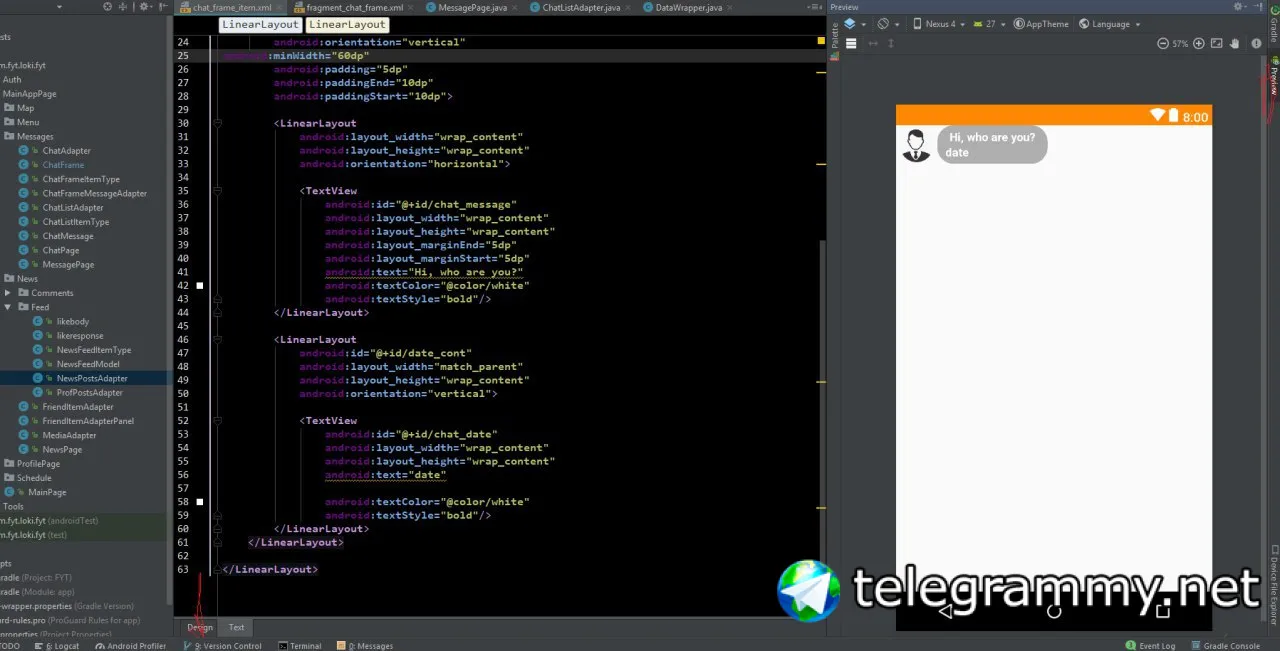This screenshot has width=1280, height=651.
Task: Open the Nexus 4 device dropdown
Action: (x=939, y=24)
